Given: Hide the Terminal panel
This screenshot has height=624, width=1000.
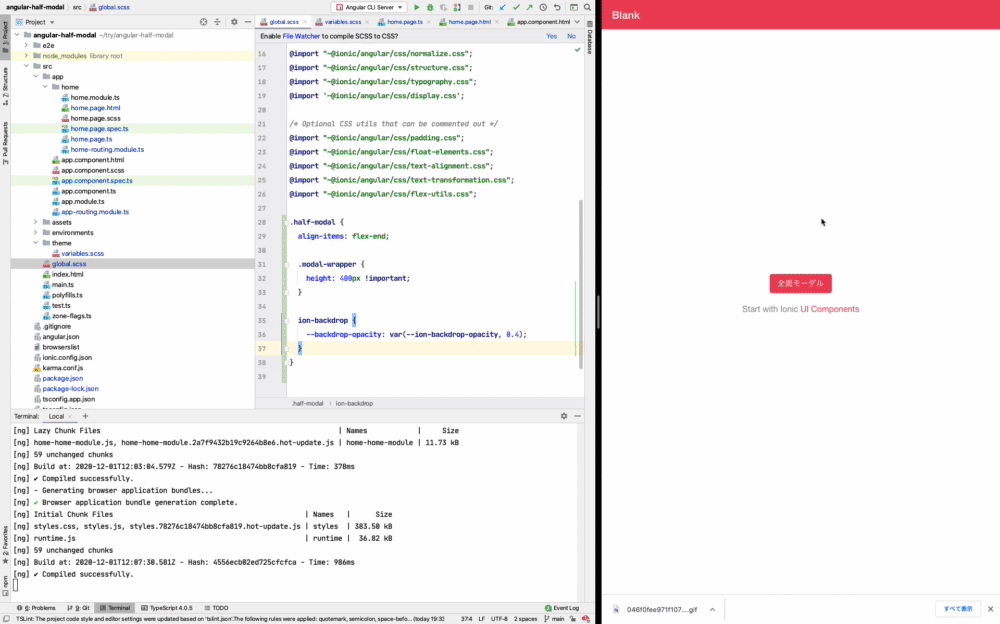Looking at the screenshot, I should (x=577, y=416).
